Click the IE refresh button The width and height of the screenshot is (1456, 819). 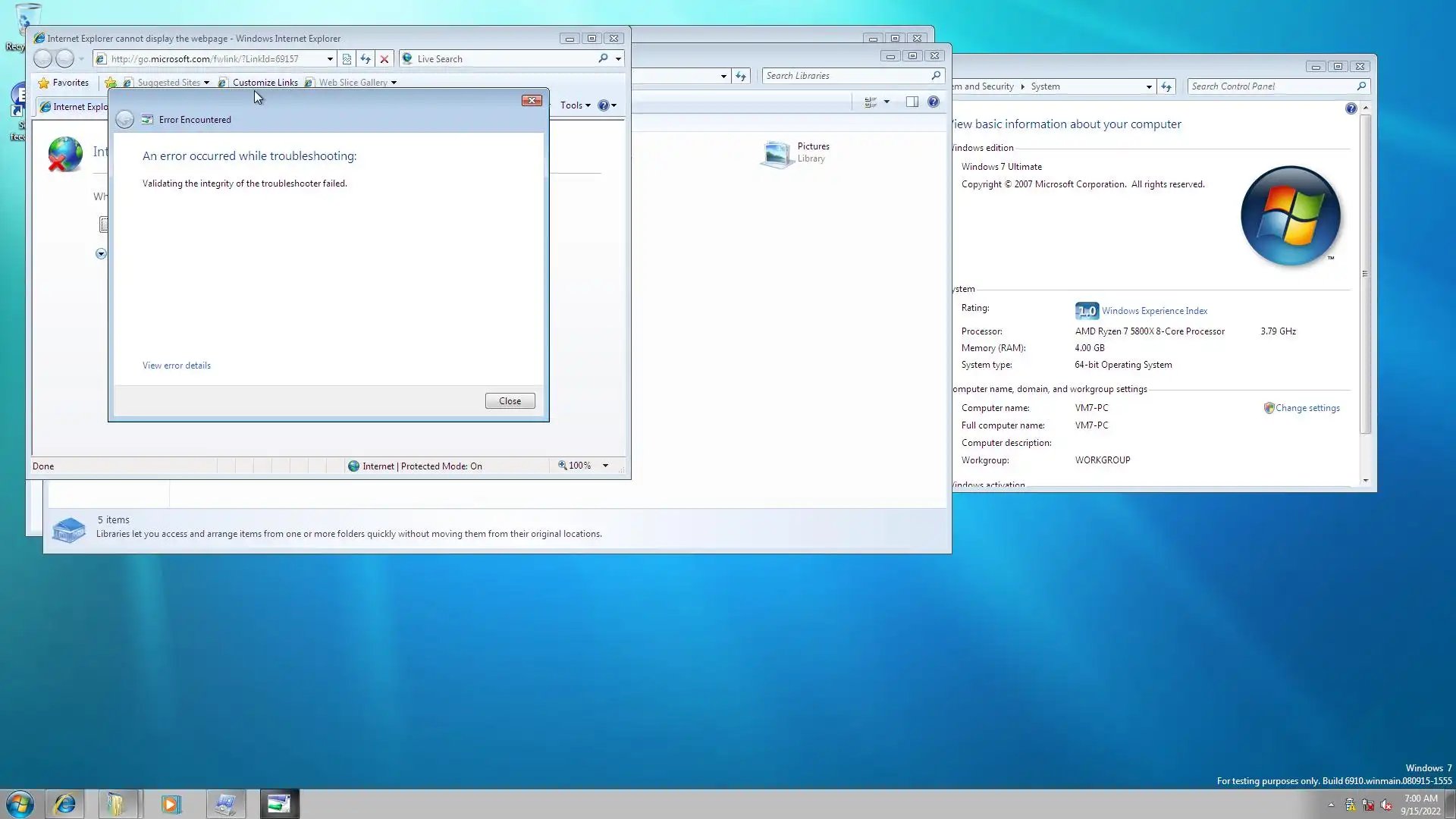pos(366,59)
